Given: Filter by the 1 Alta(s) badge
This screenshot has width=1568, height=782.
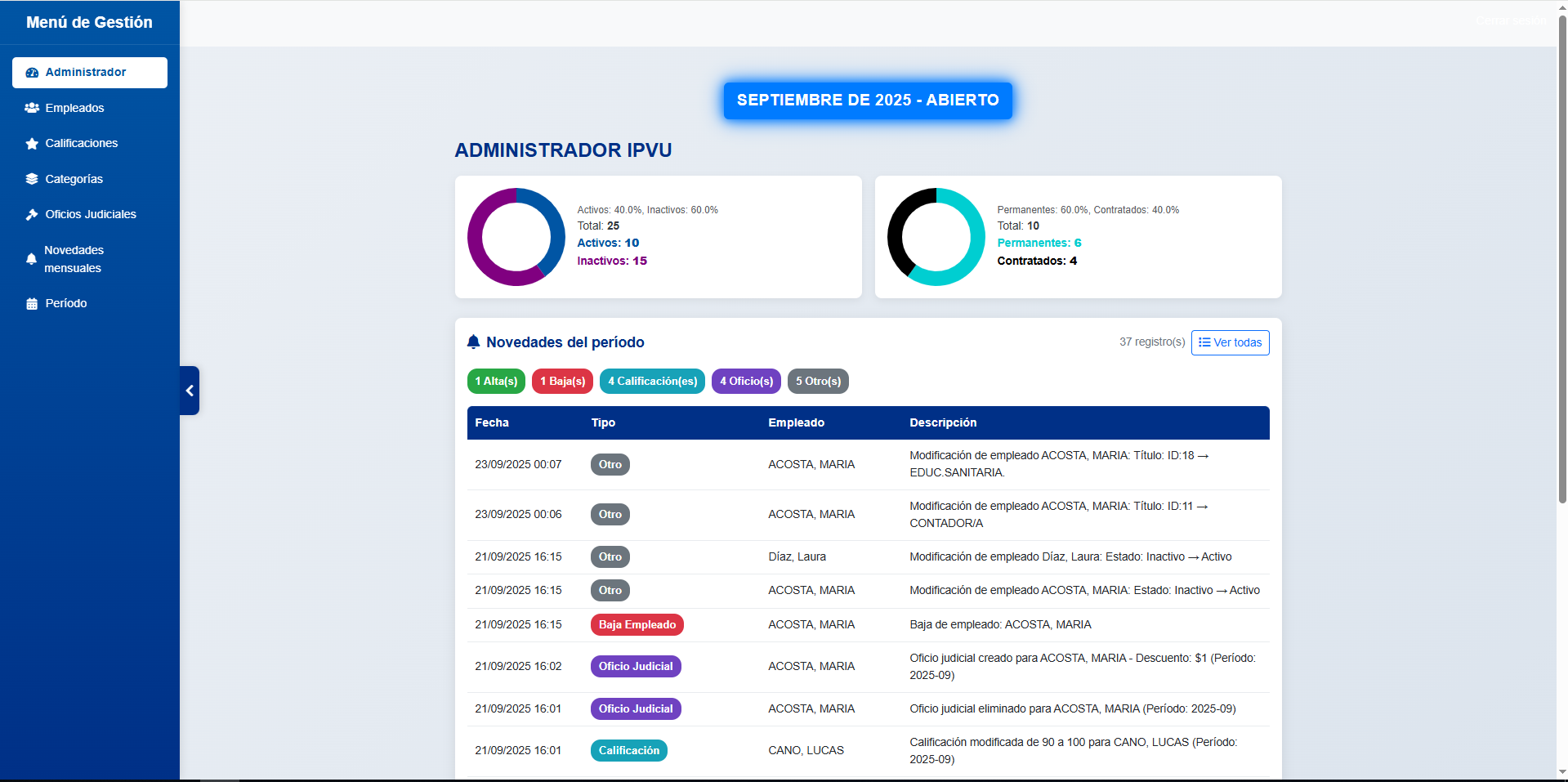Looking at the screenshot, I should pyautogui.click(x=496, y=382).
